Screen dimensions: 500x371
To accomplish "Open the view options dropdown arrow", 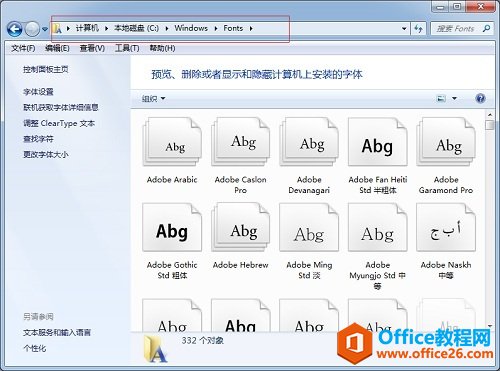I will tap(454, 98).
